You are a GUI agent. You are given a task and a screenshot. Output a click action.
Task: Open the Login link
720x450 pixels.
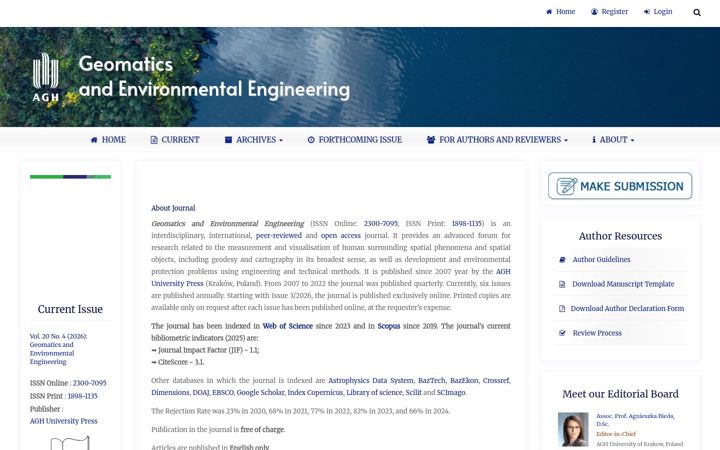(663, 12)
